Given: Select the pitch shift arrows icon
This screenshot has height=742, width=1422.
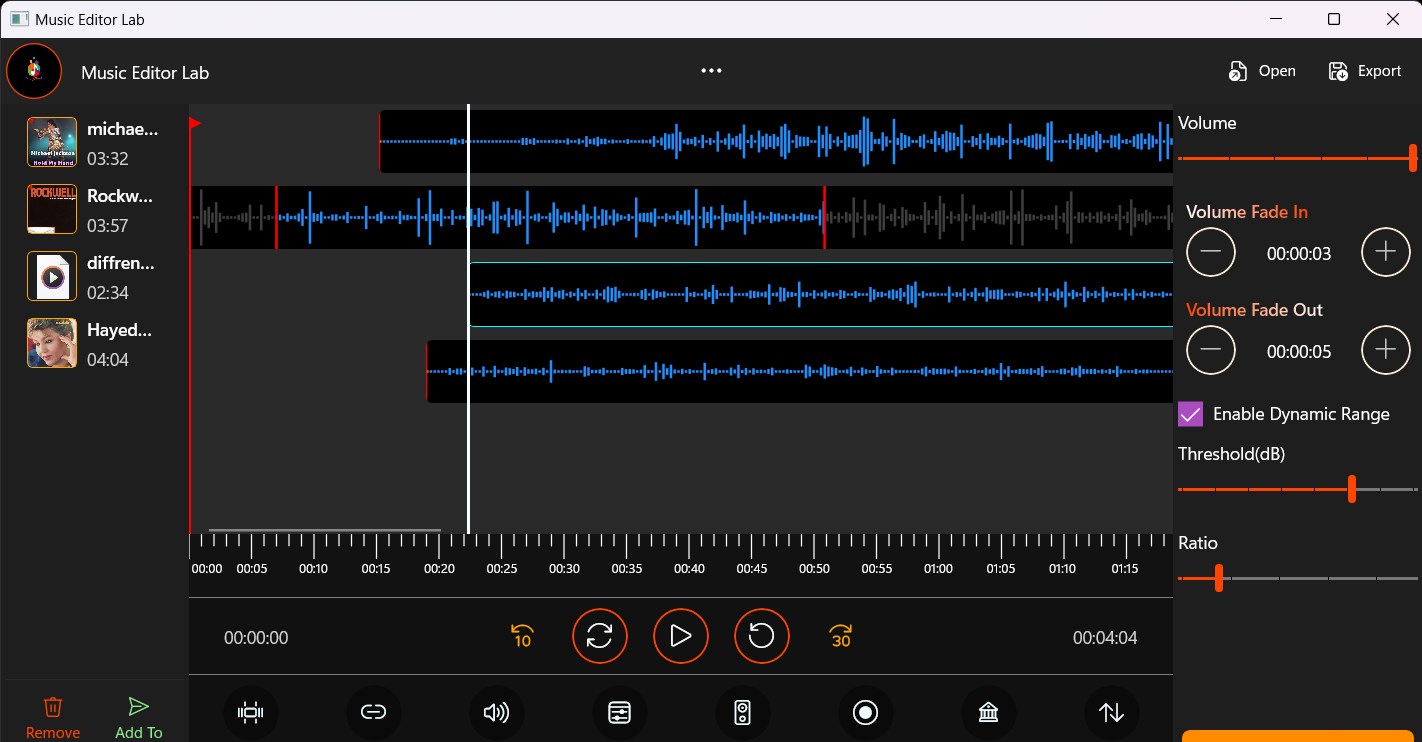Looking at the screenshot, I should [1110, 712].
